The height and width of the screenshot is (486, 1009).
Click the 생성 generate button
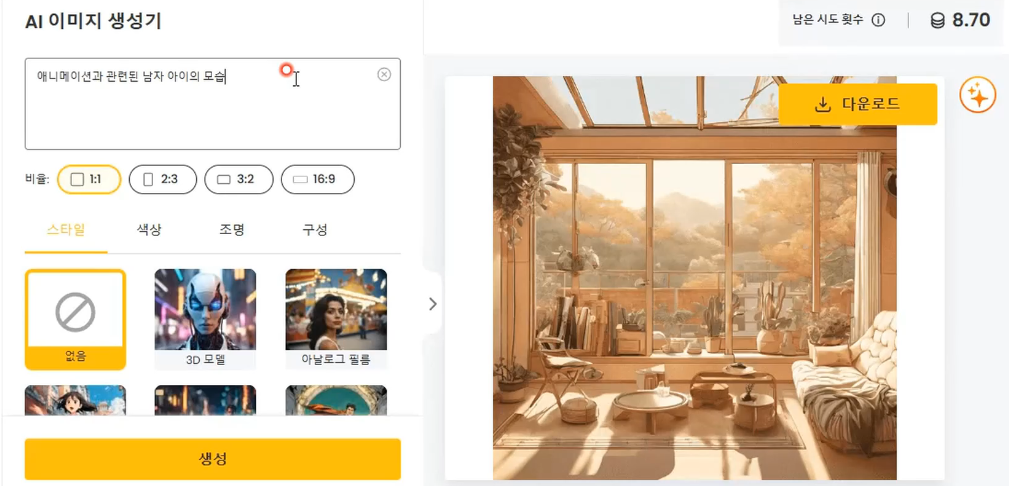point(213,459)
